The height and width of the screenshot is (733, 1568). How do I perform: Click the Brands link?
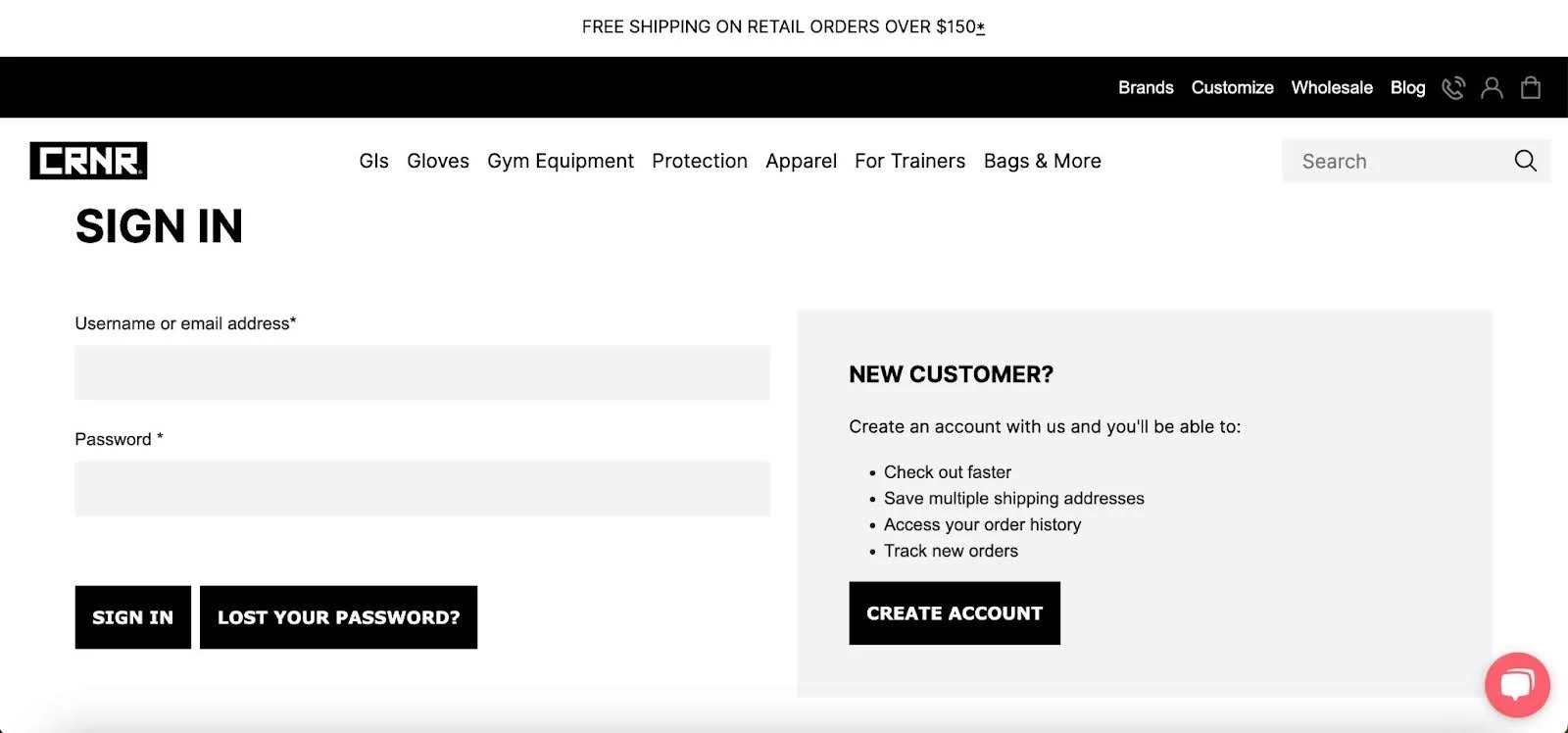(x=1146, y=88)
